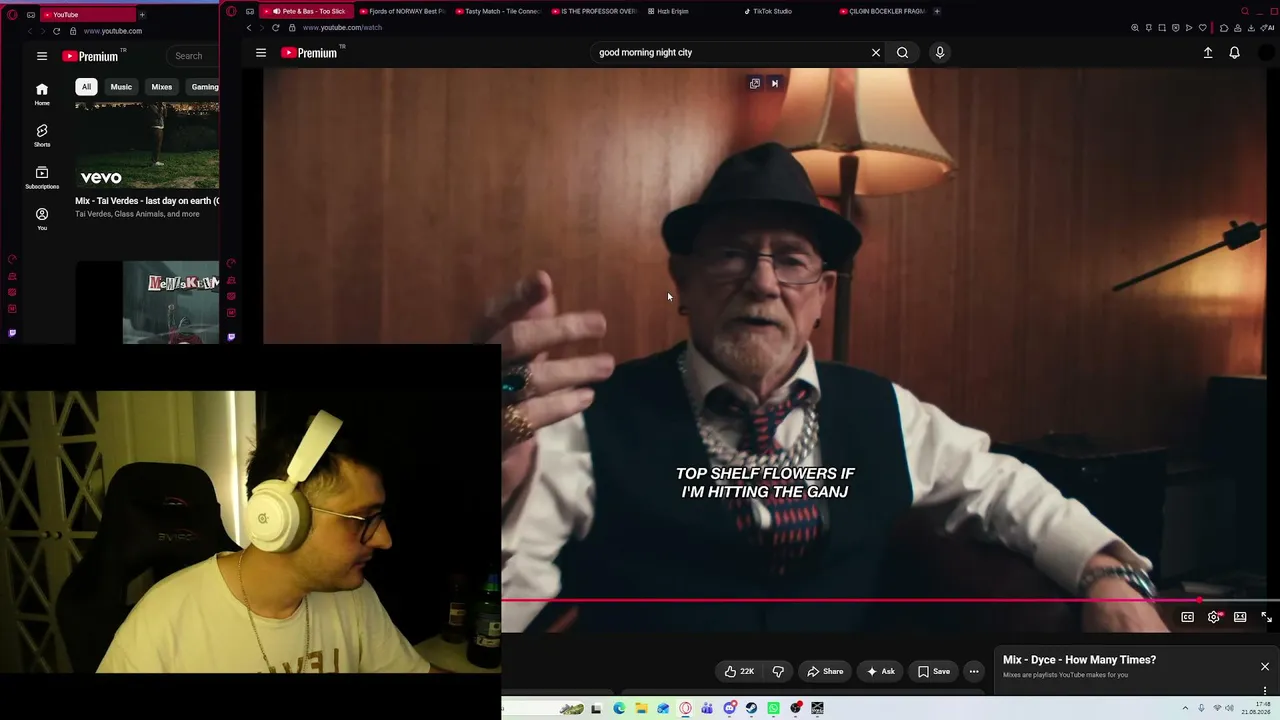Open File Explorer from the taskbar

[641, 708]
